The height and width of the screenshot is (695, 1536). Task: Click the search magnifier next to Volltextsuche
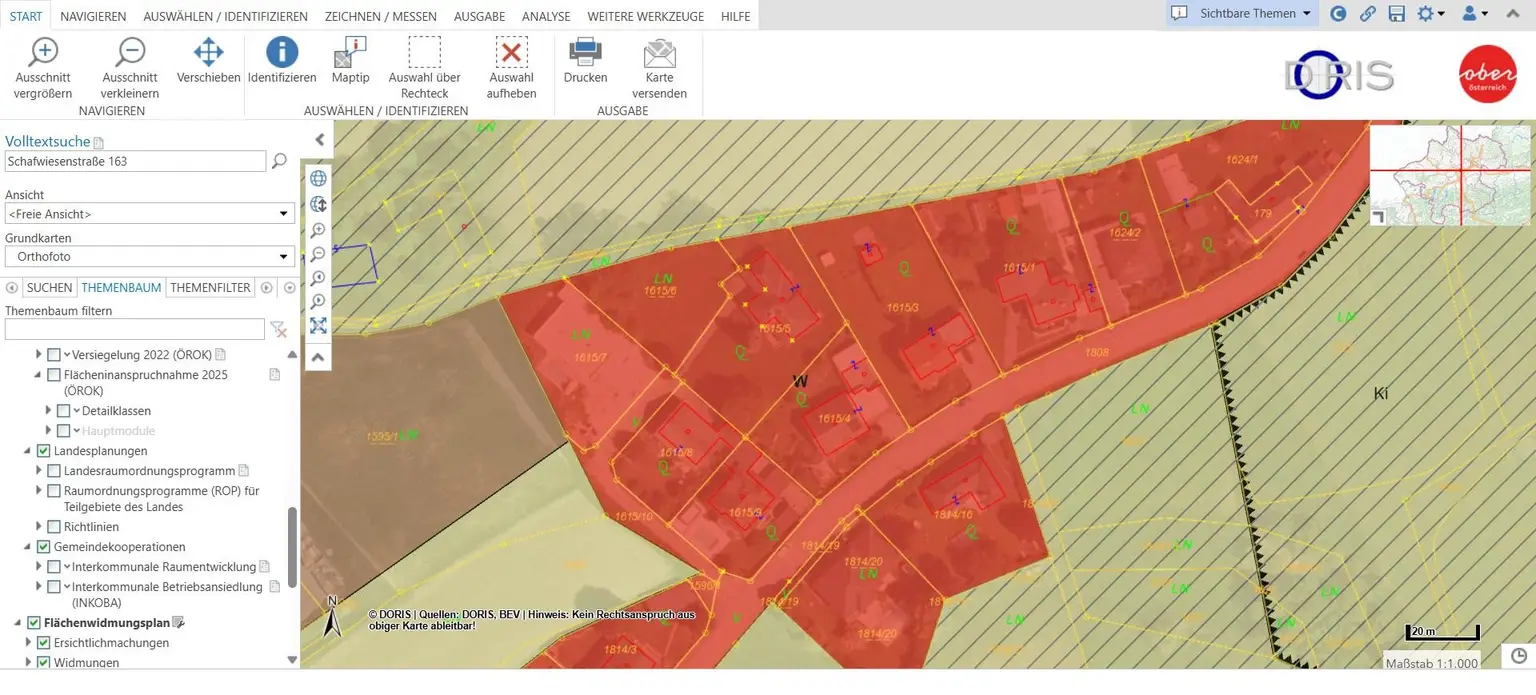click(280, 161)
